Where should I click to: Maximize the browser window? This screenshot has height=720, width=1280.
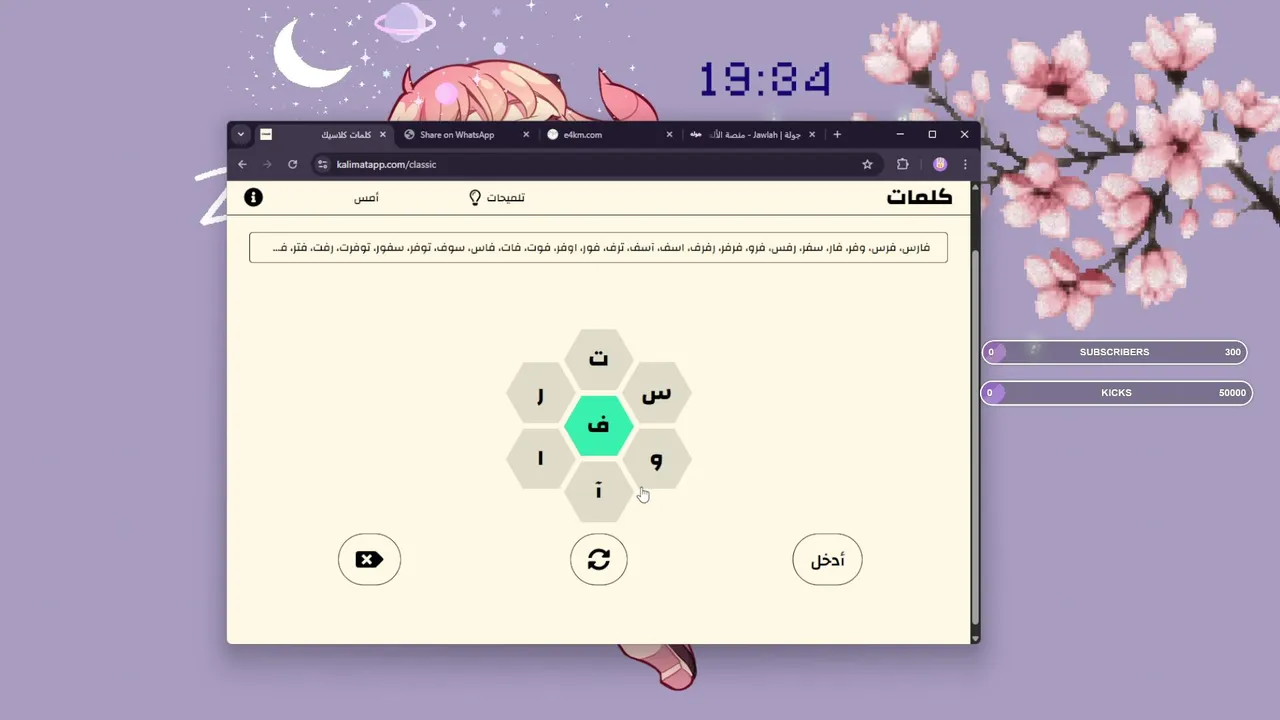[x=932, y=134]
